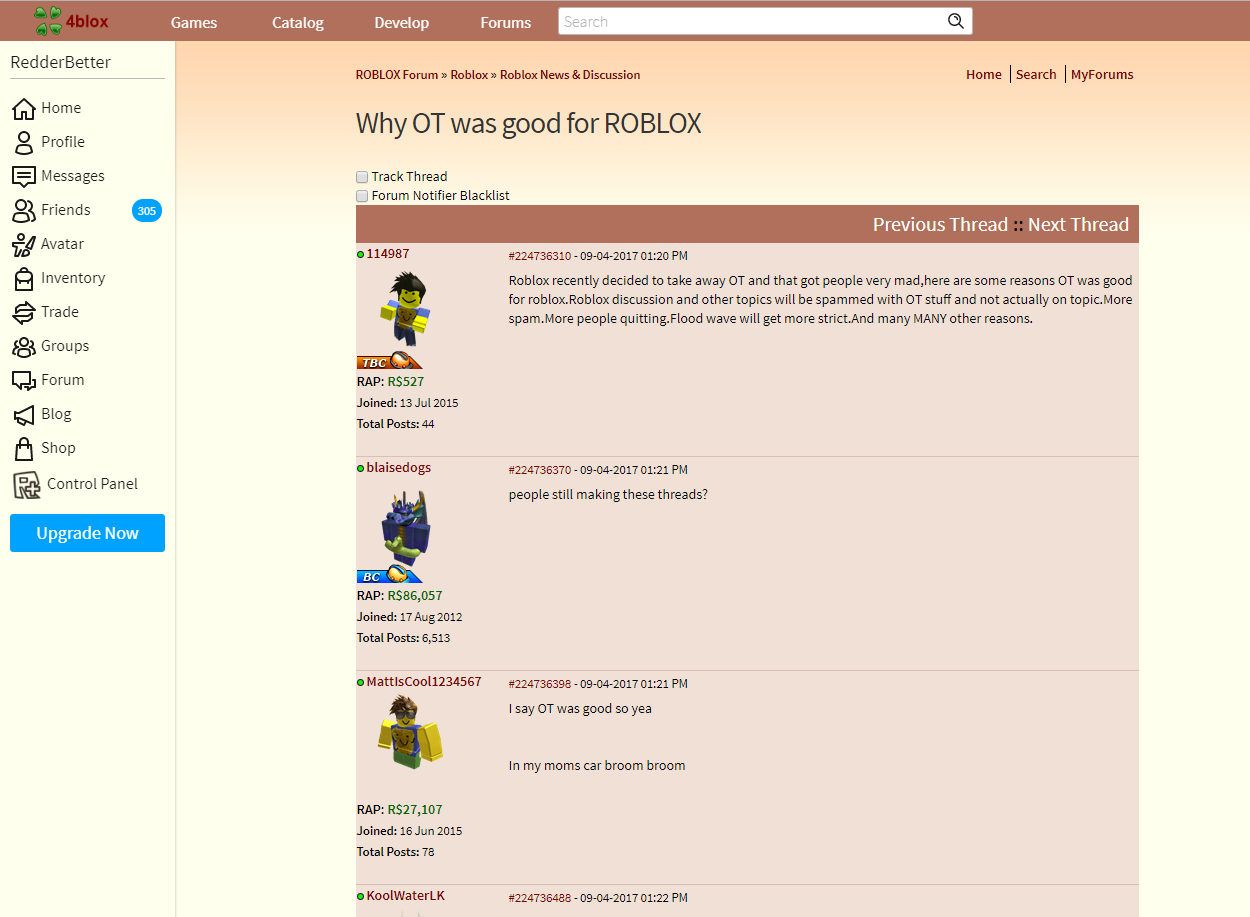Open user 114987's profile name
This screenshot has width=1250, height=917.
tap(387, 254)
